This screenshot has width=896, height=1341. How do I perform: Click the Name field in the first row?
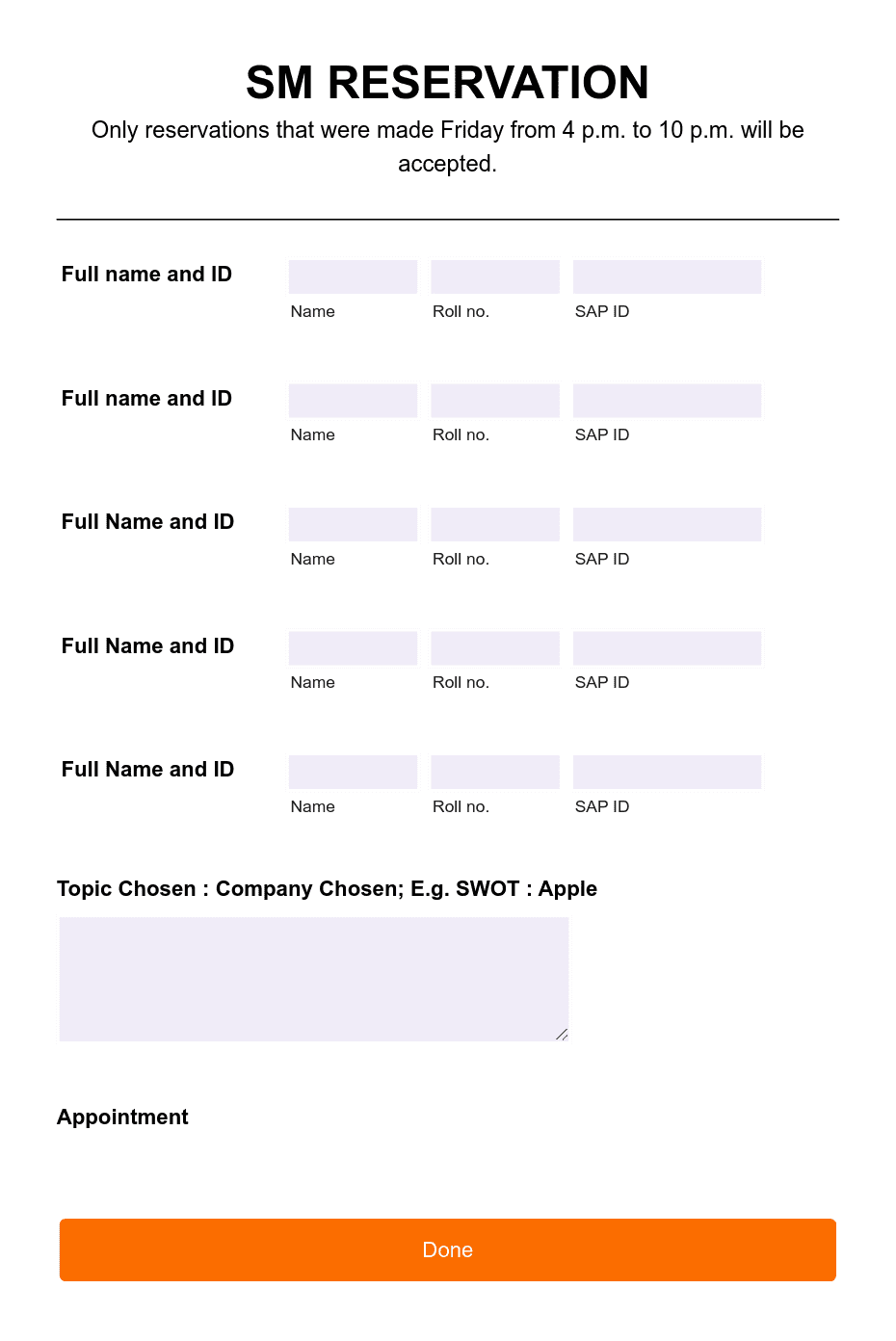(x=353, y=276)
